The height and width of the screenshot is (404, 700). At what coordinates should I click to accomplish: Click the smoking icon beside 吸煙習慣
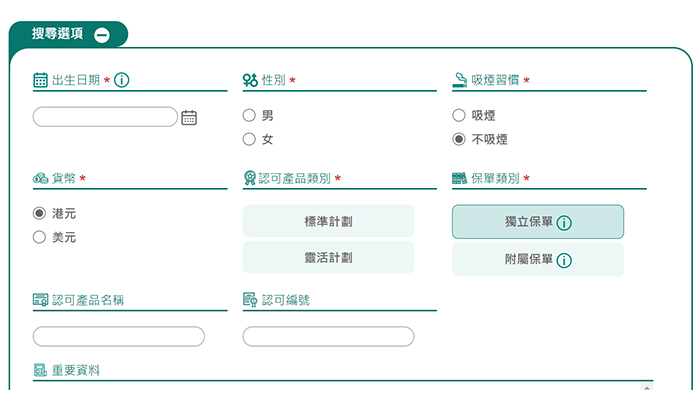(460, 80)
